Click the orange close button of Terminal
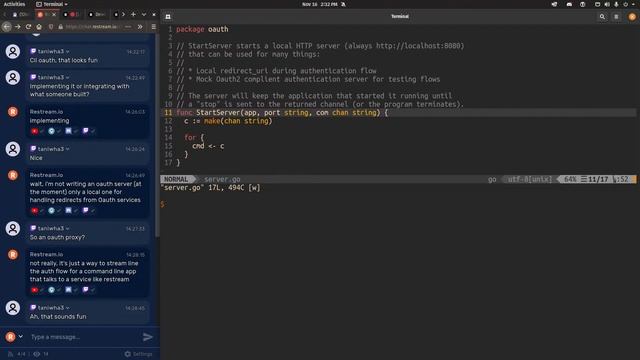Image resolution: width=640 pixels, height=360 pixels. pyautogui.click(x=632, y=17)
